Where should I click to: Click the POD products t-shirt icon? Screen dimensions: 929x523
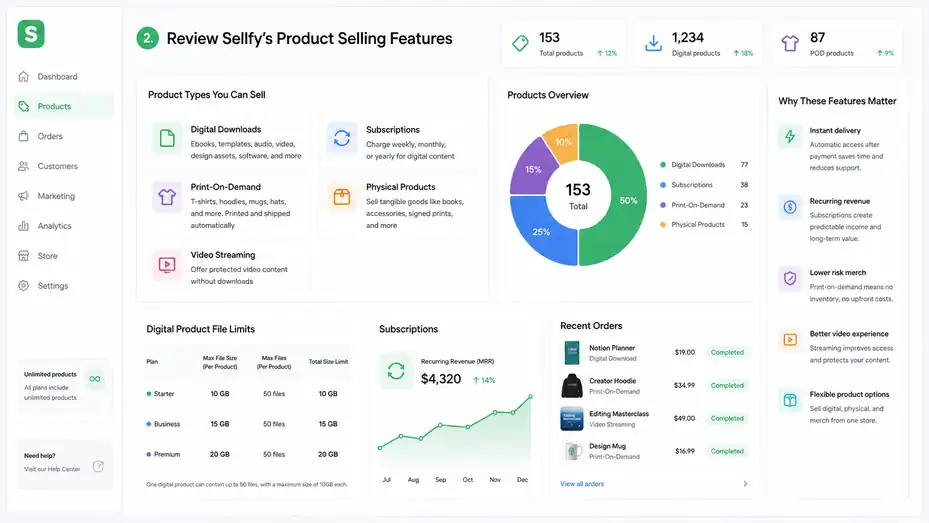click(x=790, y=43)
